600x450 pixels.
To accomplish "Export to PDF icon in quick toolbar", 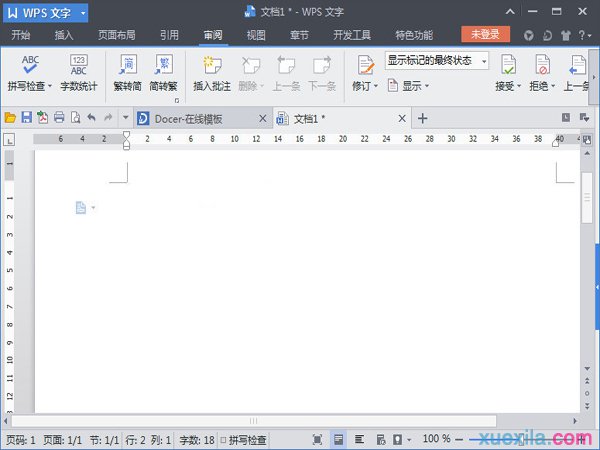I will (42, 117).
